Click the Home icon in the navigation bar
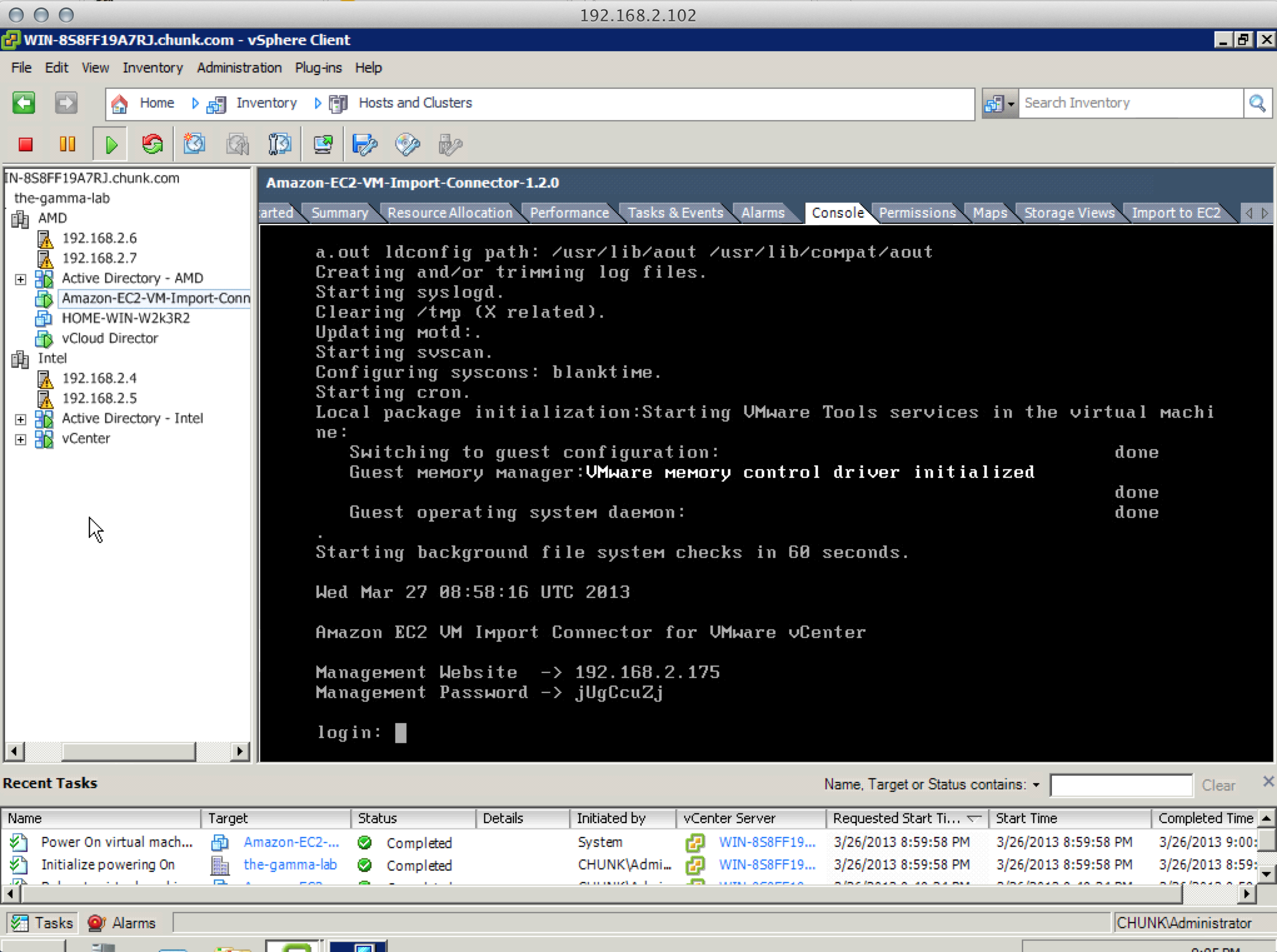 coord(119,103)
